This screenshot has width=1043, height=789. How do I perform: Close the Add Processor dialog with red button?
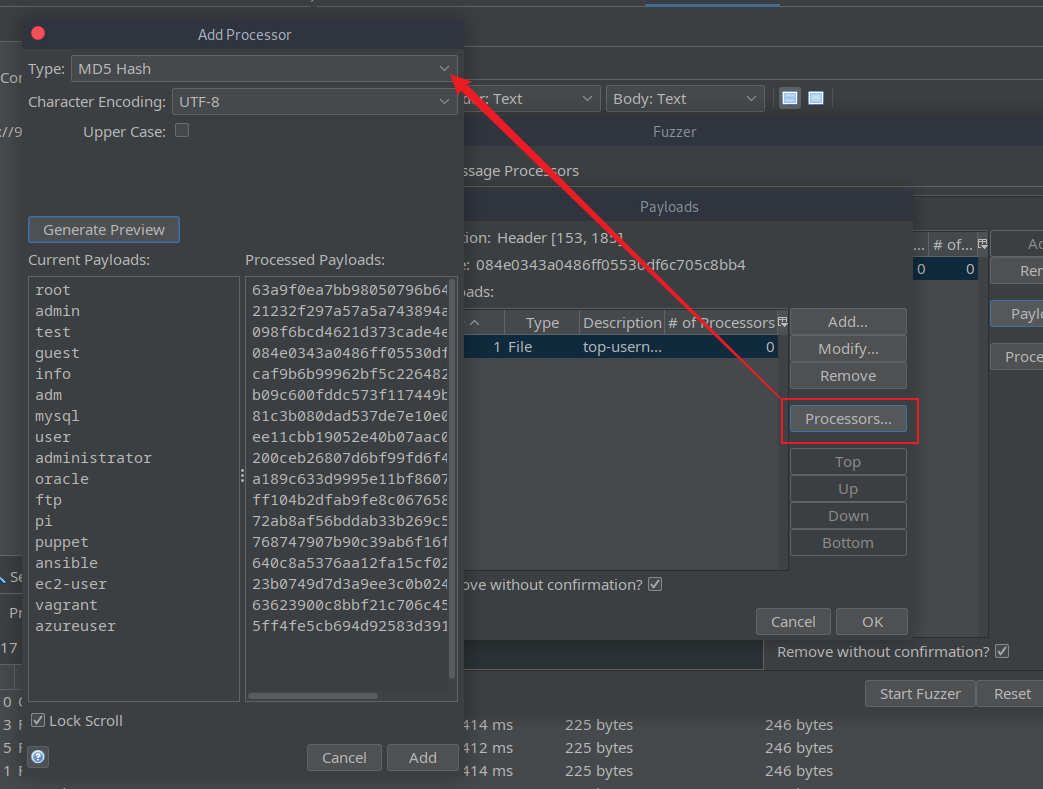[38, 33]
